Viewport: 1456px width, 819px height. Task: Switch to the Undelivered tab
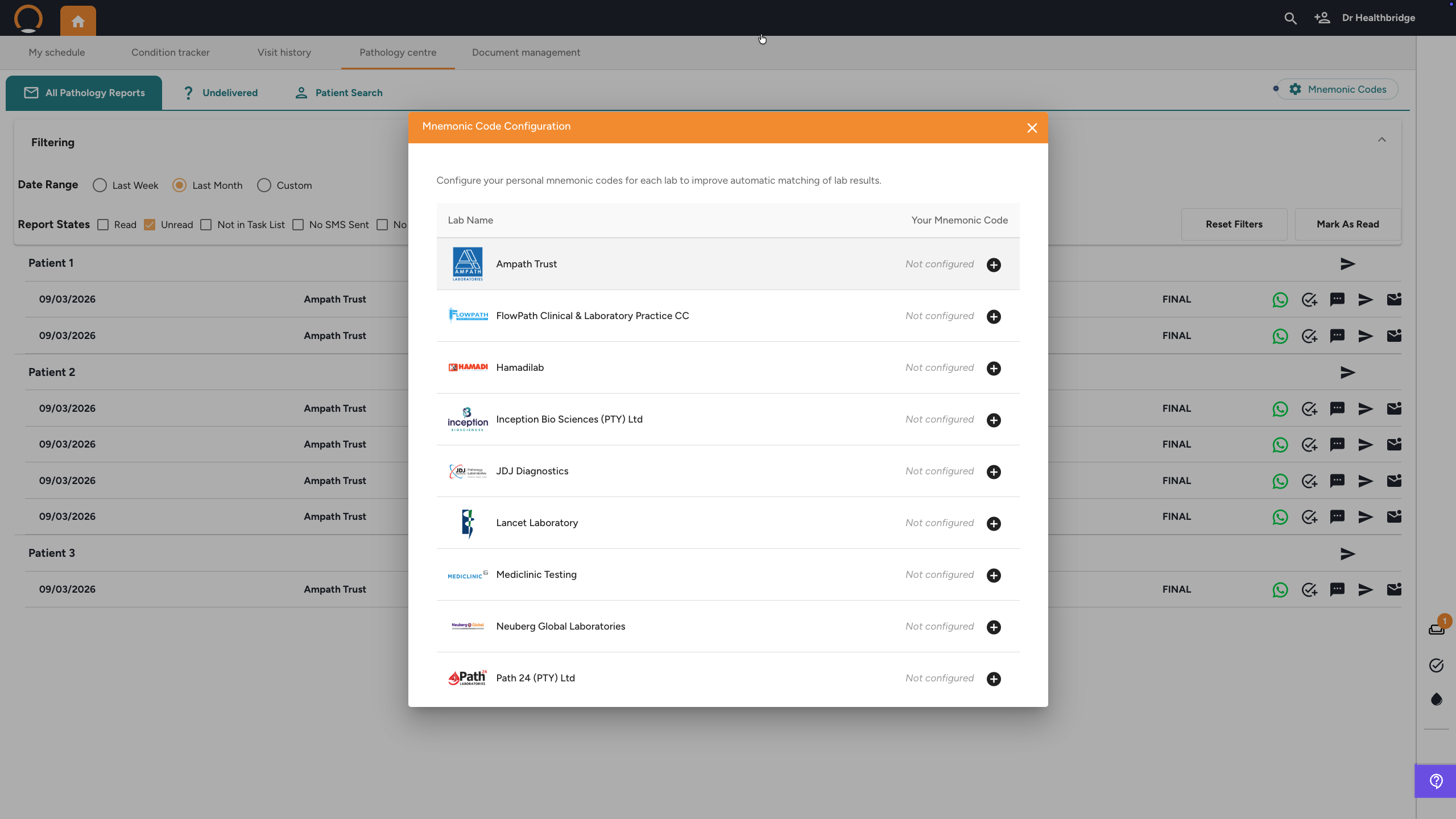tap(221, 93)
